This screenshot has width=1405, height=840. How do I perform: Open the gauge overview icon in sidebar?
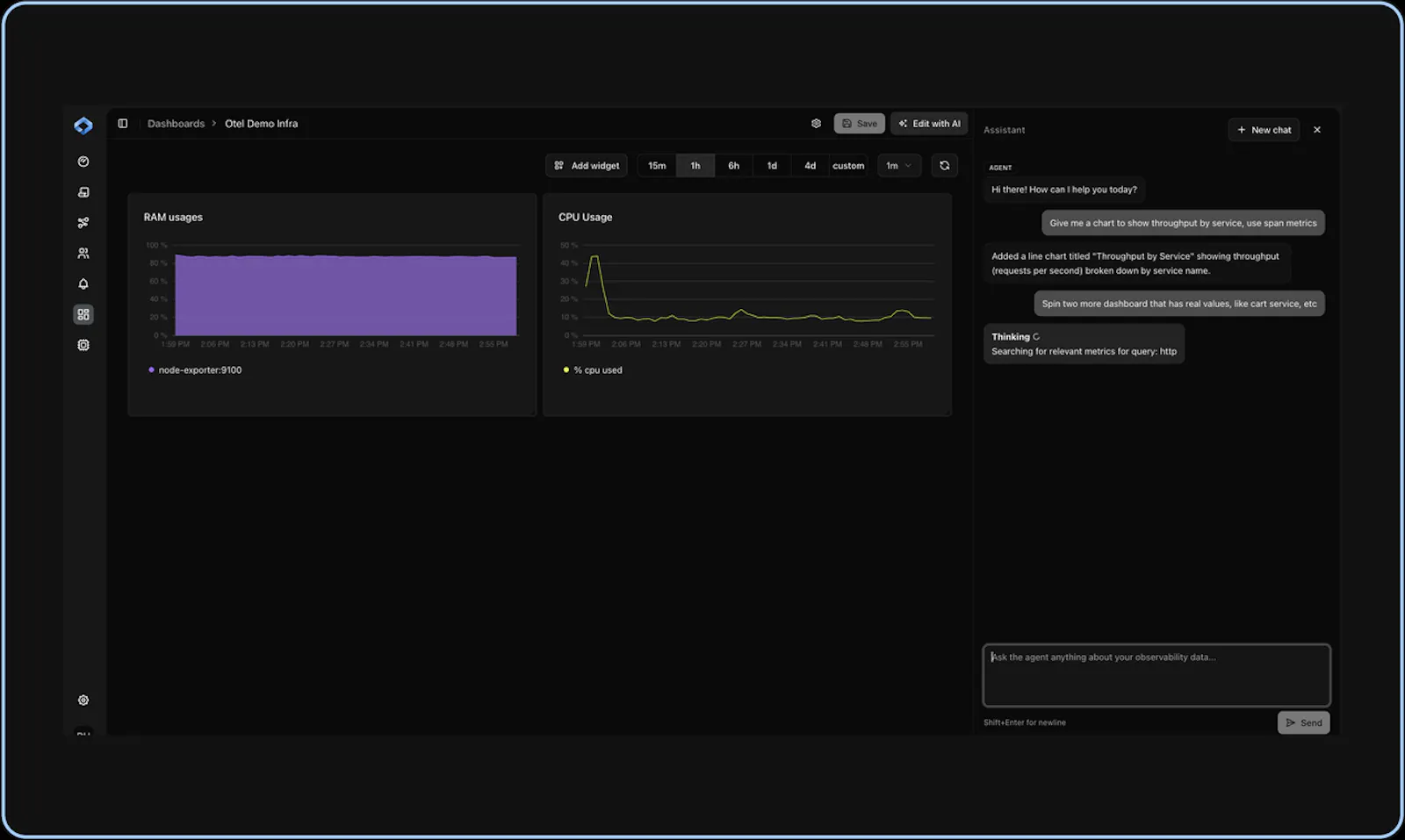(83, 162)
